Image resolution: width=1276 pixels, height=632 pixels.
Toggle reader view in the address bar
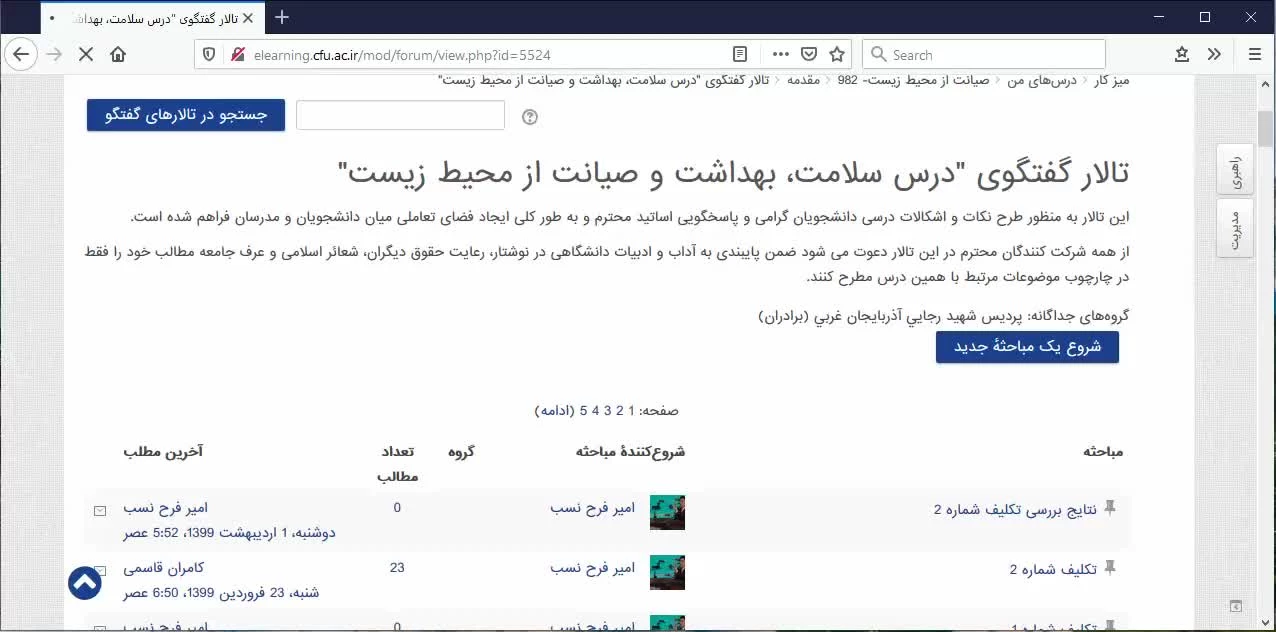coord(739,55)
